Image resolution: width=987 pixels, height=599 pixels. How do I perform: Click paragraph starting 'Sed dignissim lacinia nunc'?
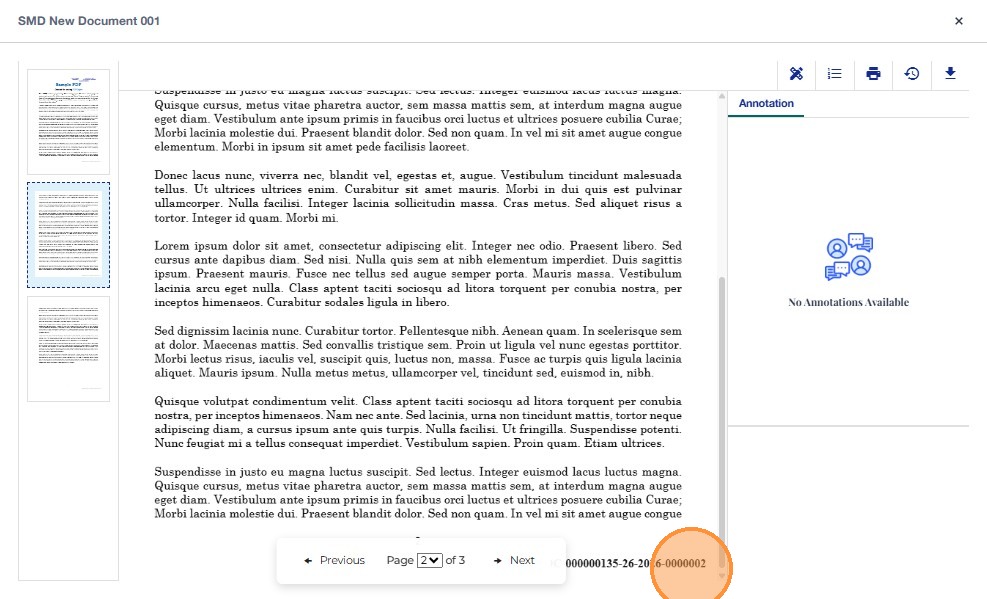418,352
